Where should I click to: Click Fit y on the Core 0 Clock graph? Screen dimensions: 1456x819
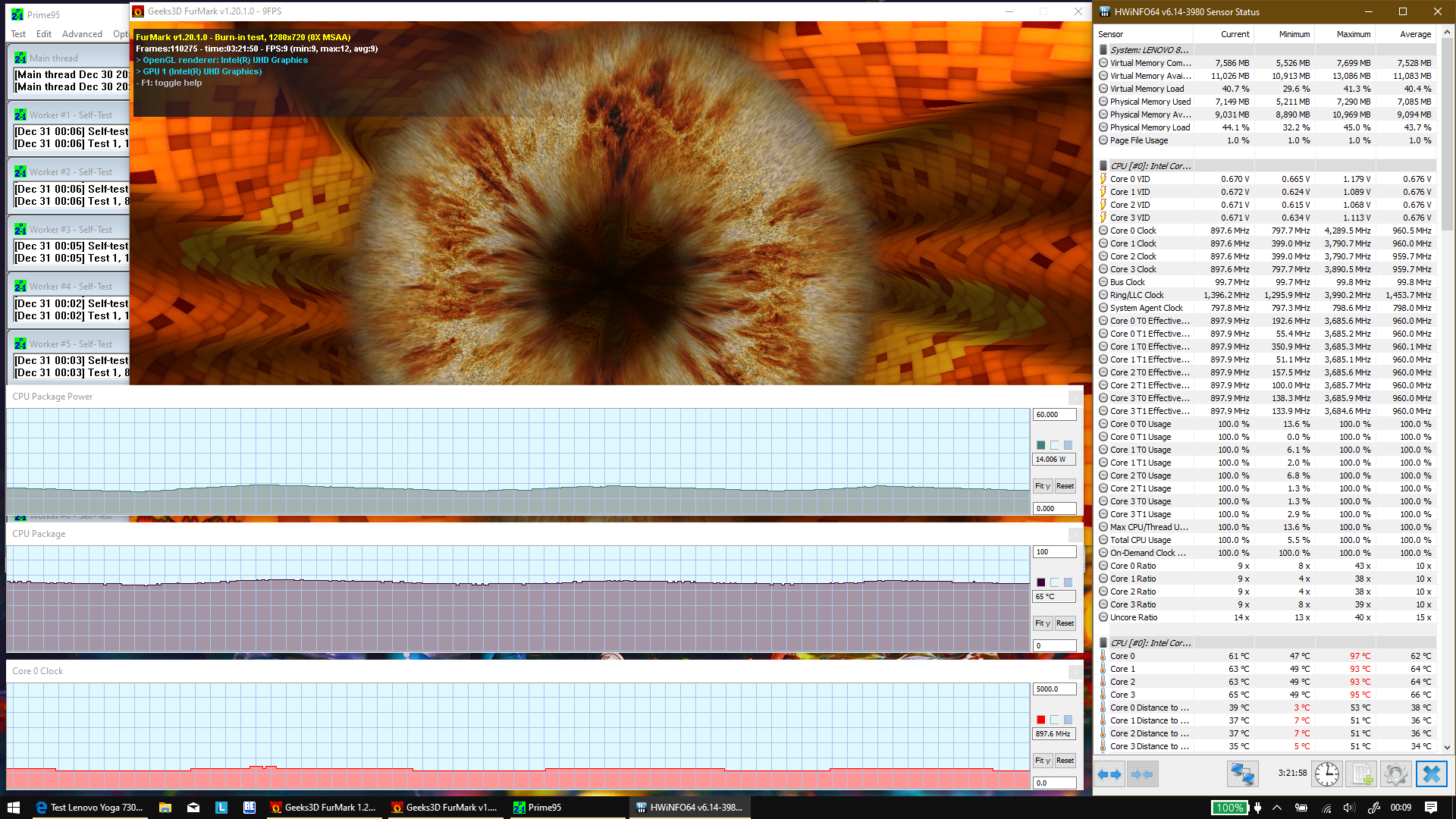1043,761
